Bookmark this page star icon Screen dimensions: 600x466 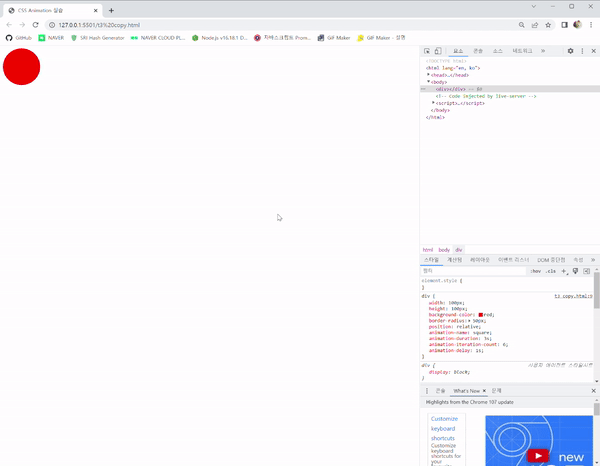tap(548, 25)
